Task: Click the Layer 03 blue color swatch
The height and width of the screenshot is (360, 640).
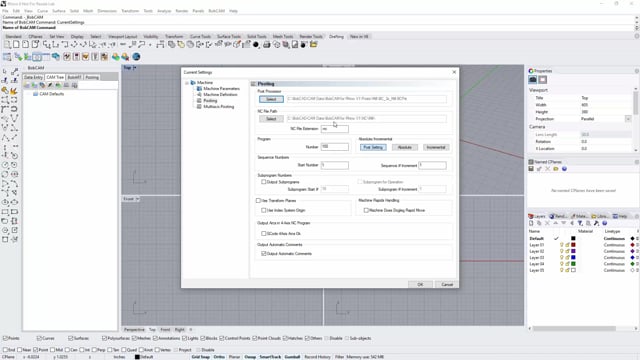Action: (x=573, y=258)
